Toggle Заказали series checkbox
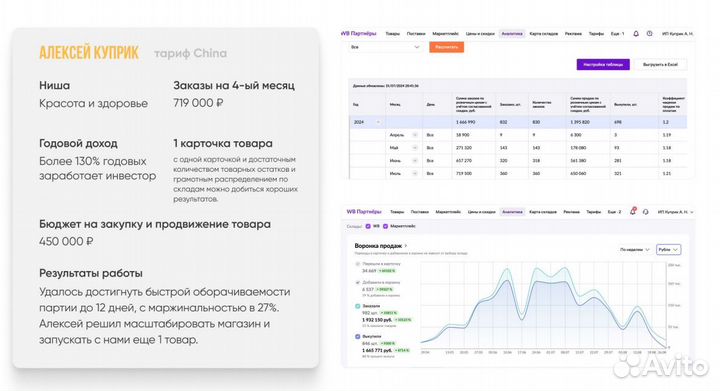 358,306
